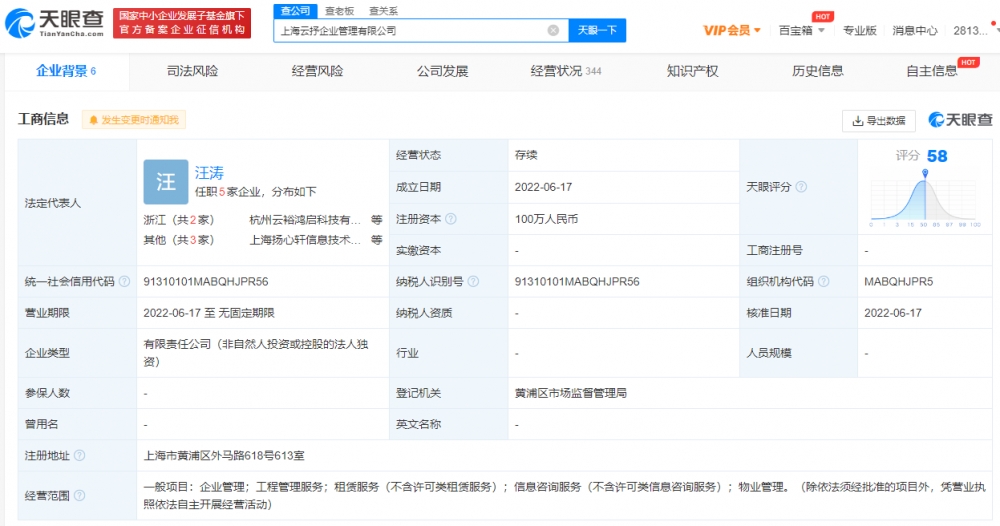
Task: Click the 经营范围 description text
Action: point(564,495)
